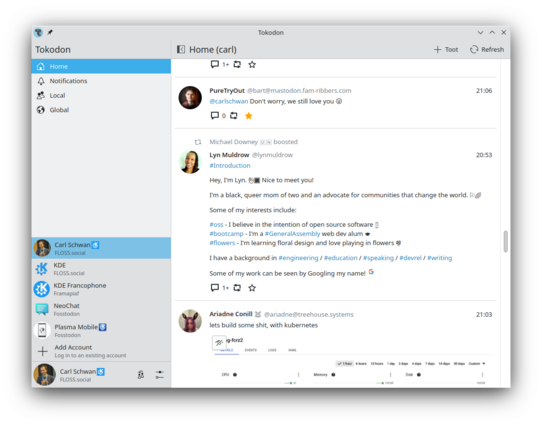This screenshot has width=542, height=425.
Task: Click the @carlschwan mention link
Action: [229, 101]
